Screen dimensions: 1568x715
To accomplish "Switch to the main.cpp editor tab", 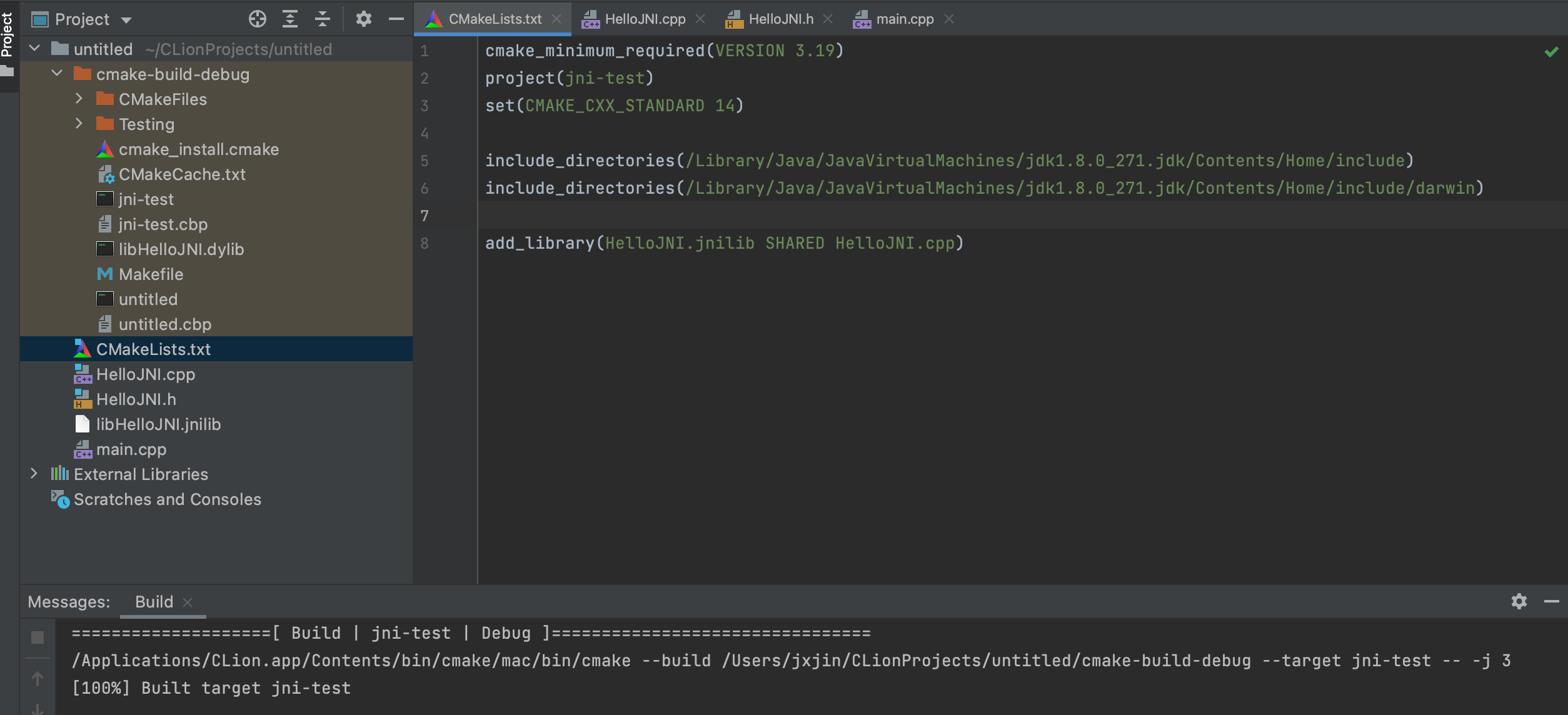I will tap(905, 19).
